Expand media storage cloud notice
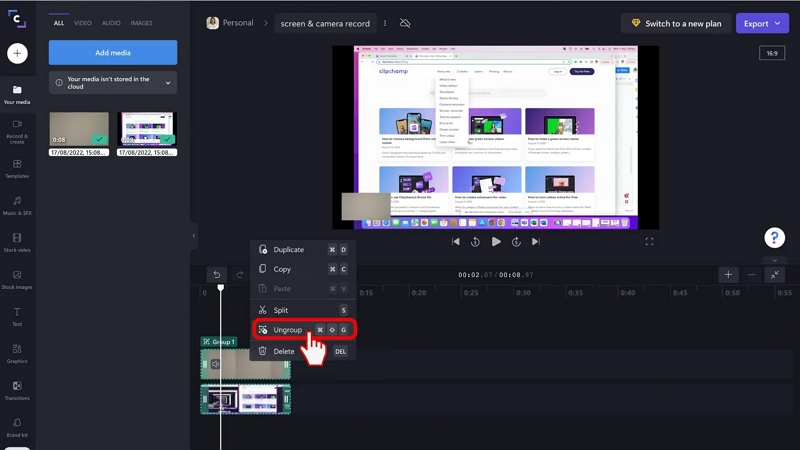The width and height of the screenshot is (800, 450). (x=168, y=83)
